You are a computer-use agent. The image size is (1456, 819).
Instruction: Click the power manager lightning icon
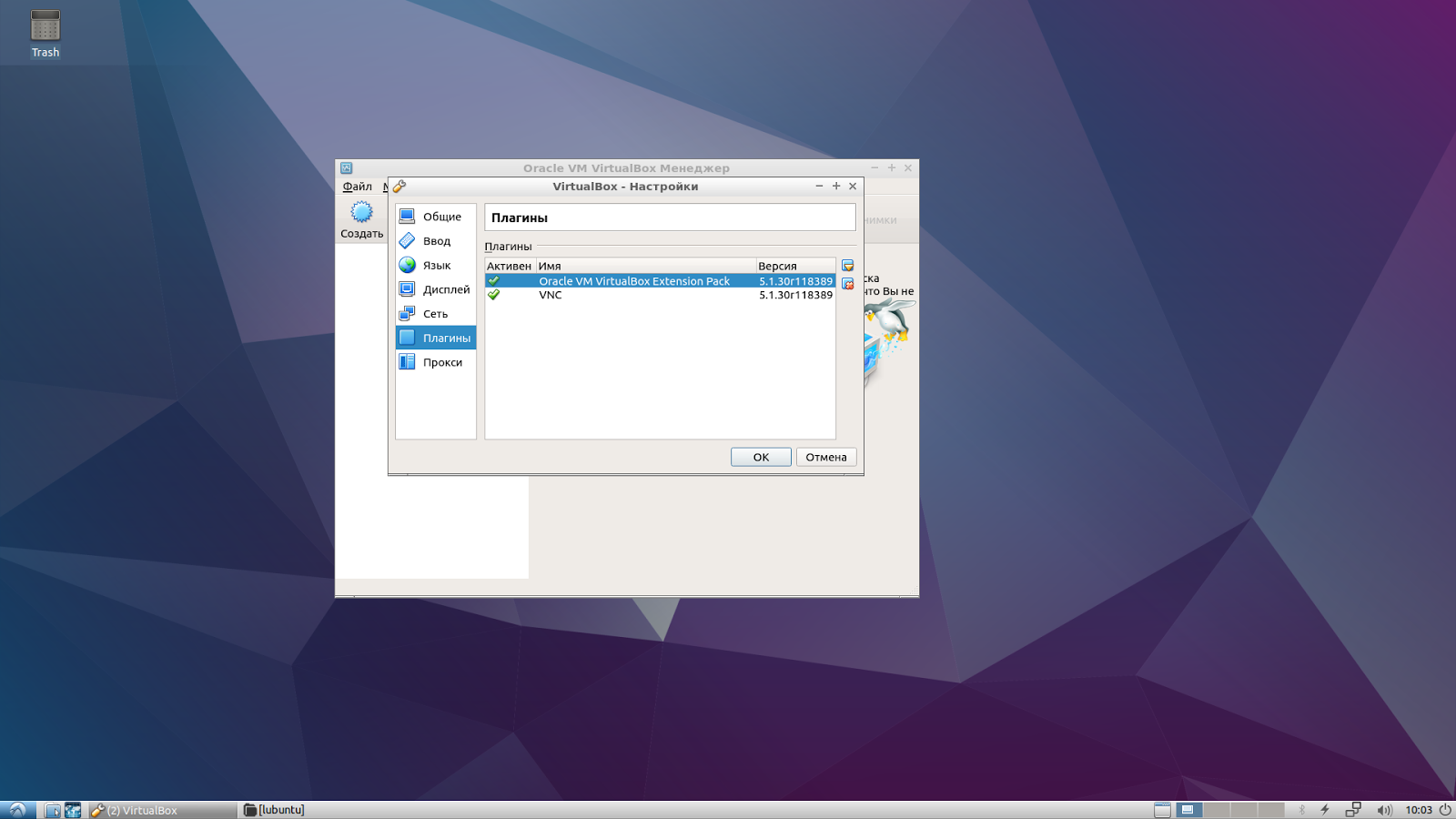pyautogui.click(x=1325, y=810)
